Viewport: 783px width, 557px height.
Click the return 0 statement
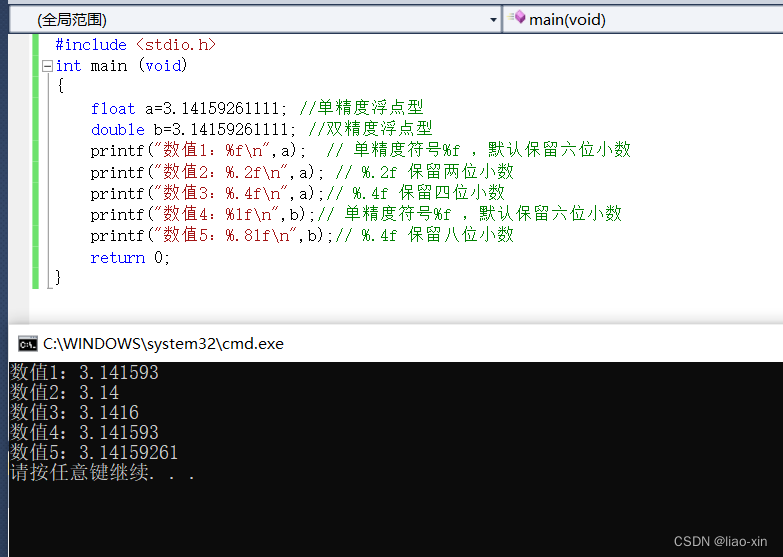tap(130, 257)
